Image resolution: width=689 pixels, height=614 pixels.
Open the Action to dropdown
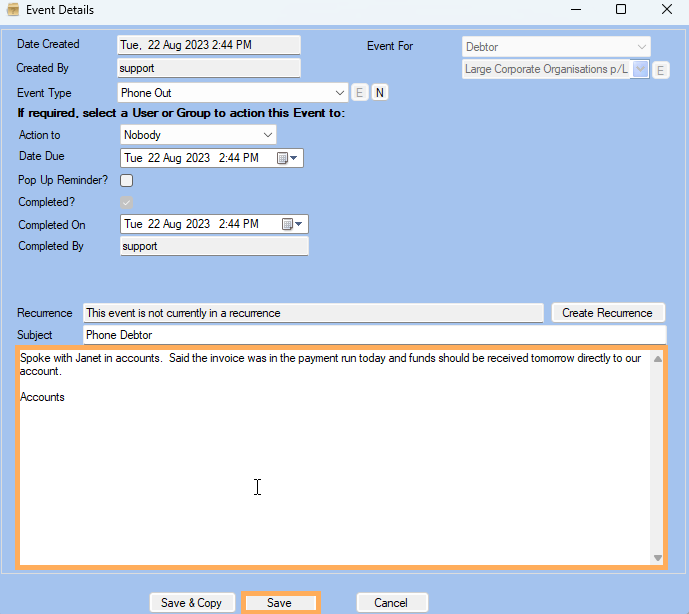267,135
